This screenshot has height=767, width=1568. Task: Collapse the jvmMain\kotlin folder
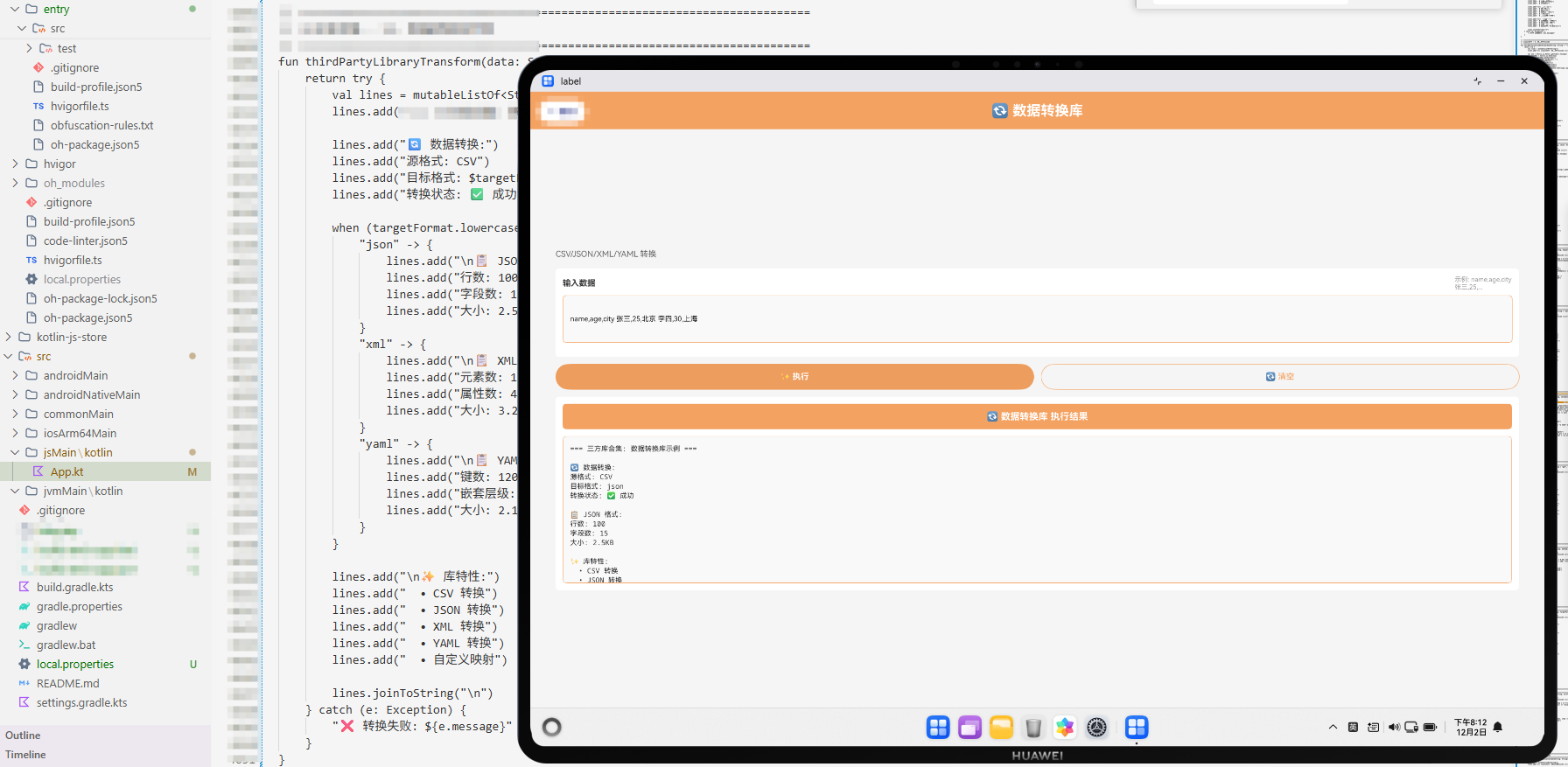pos(15,491)
